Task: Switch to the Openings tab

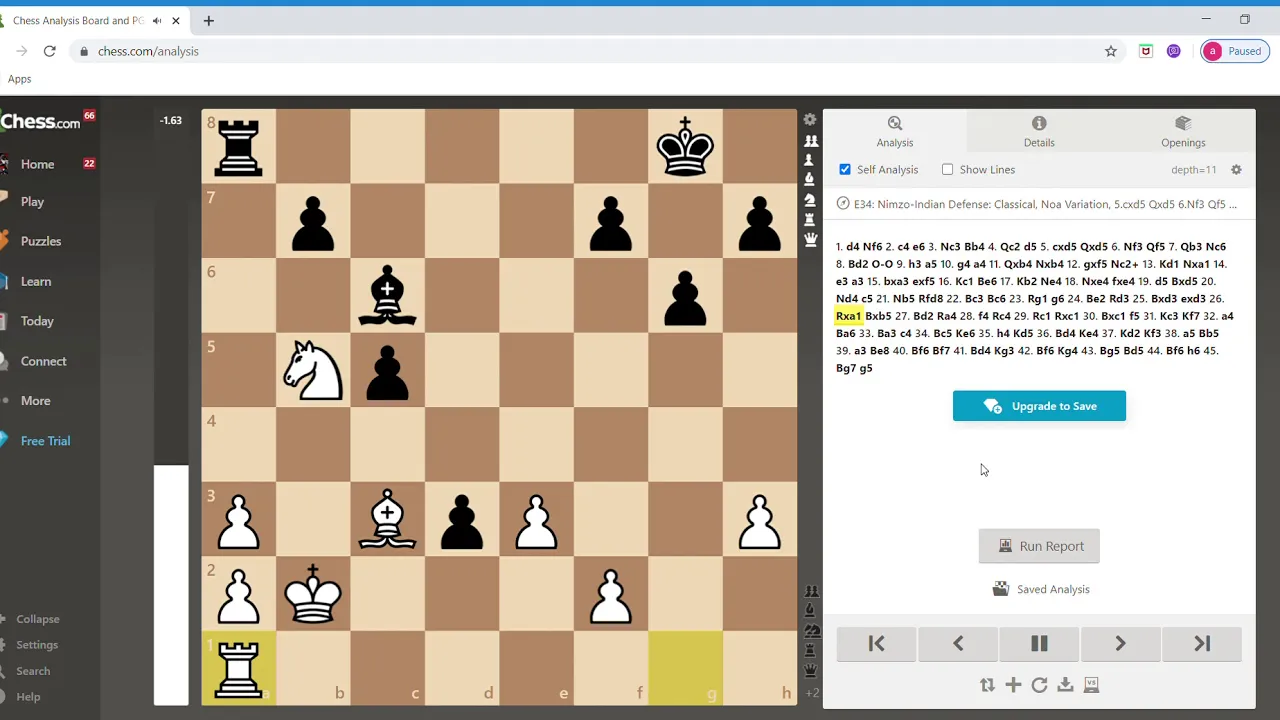Action: point(1183,131)
